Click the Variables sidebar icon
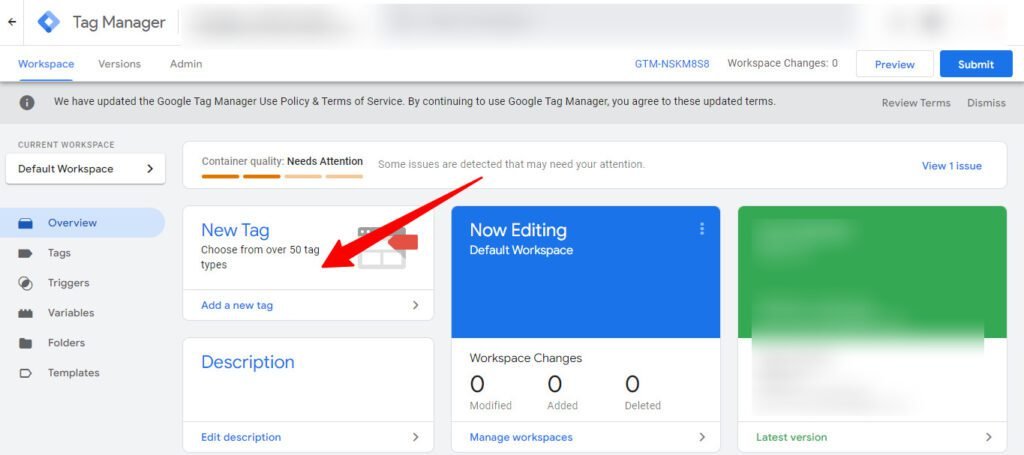 coord(25,313)
